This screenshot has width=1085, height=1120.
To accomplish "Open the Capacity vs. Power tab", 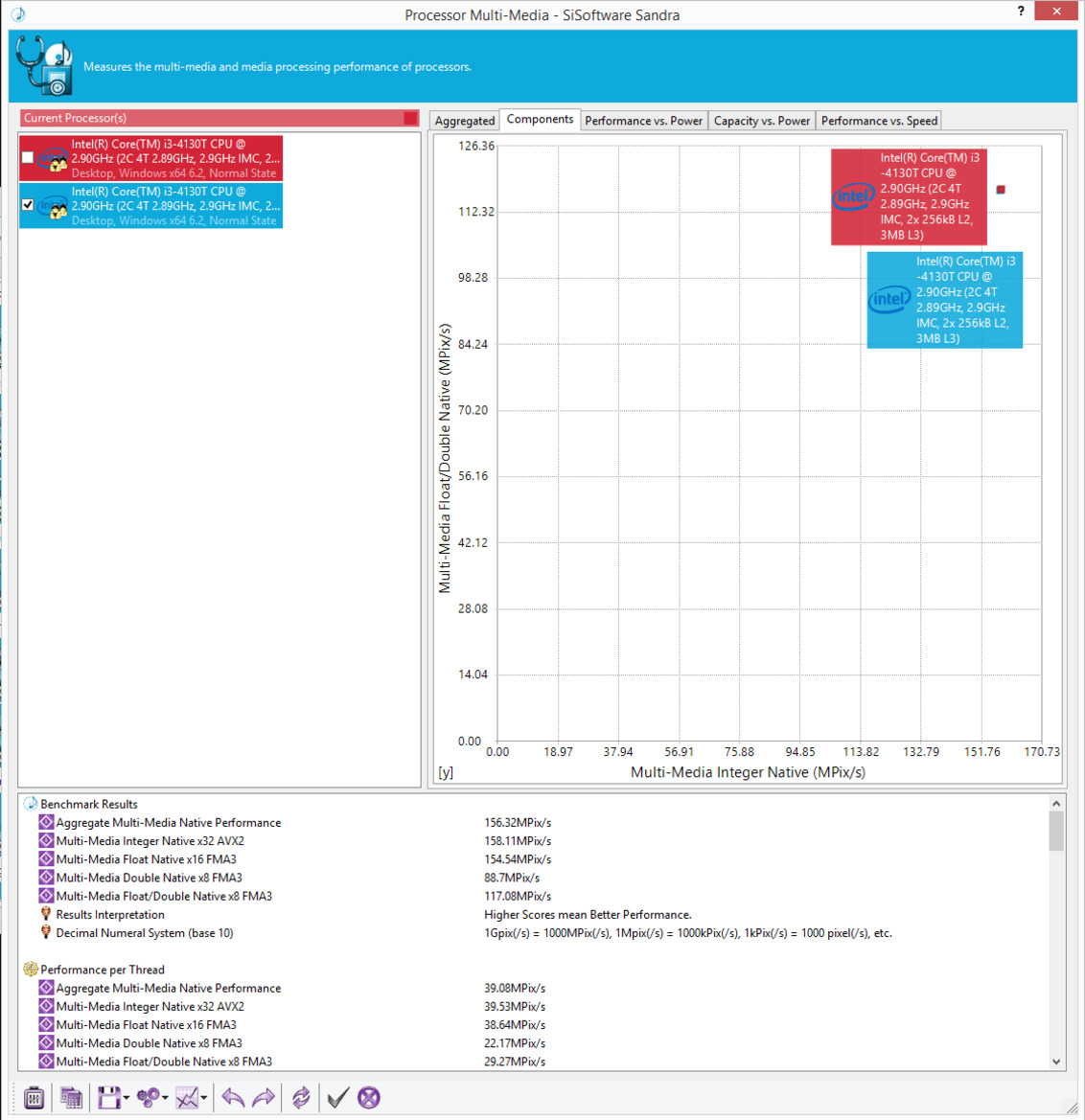I will [x=762, y=121].
